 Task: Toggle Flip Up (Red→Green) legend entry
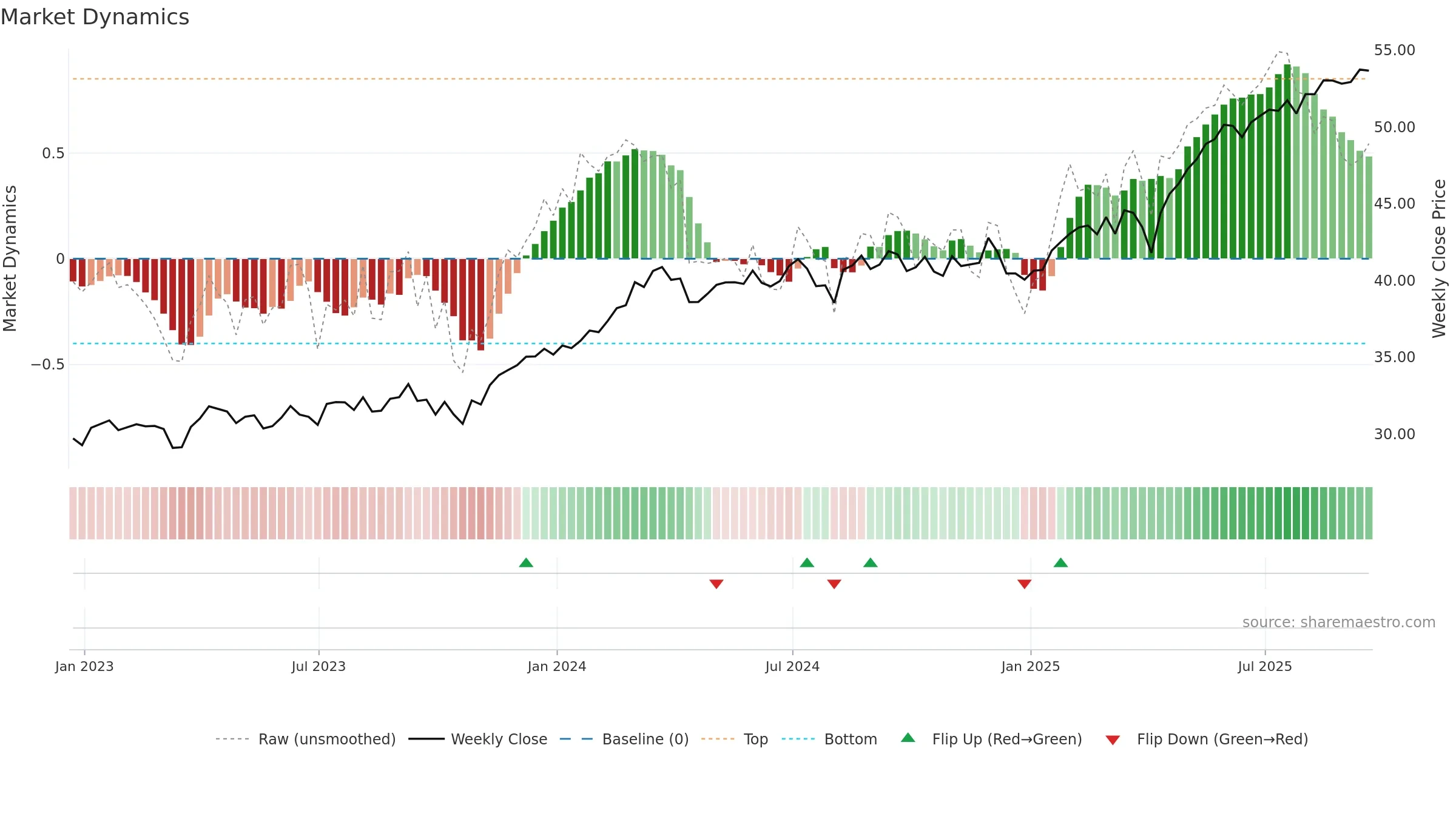992,739
